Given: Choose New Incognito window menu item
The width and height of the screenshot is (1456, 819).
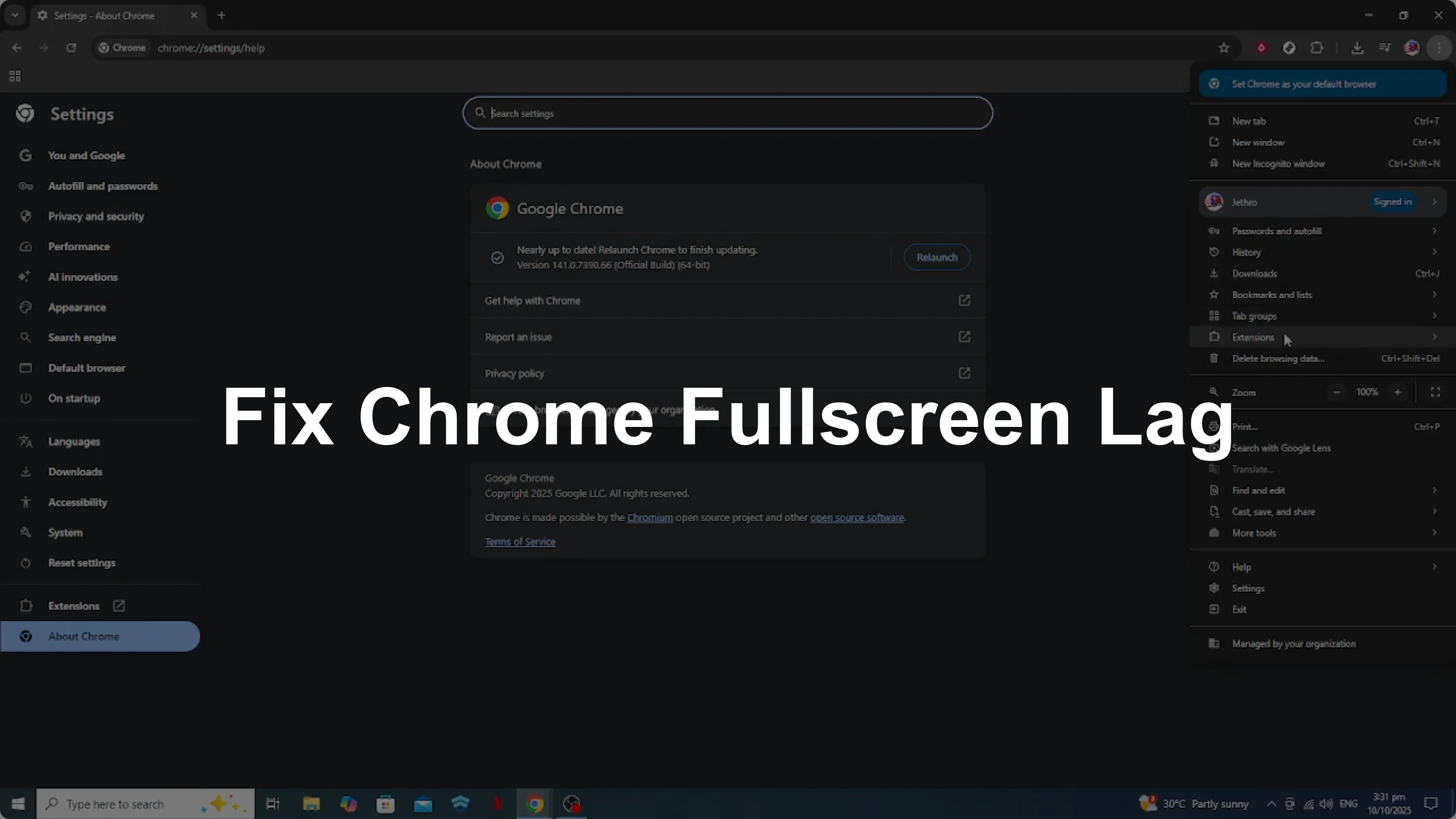Looking at the screenshot, I should point(1278,164).
